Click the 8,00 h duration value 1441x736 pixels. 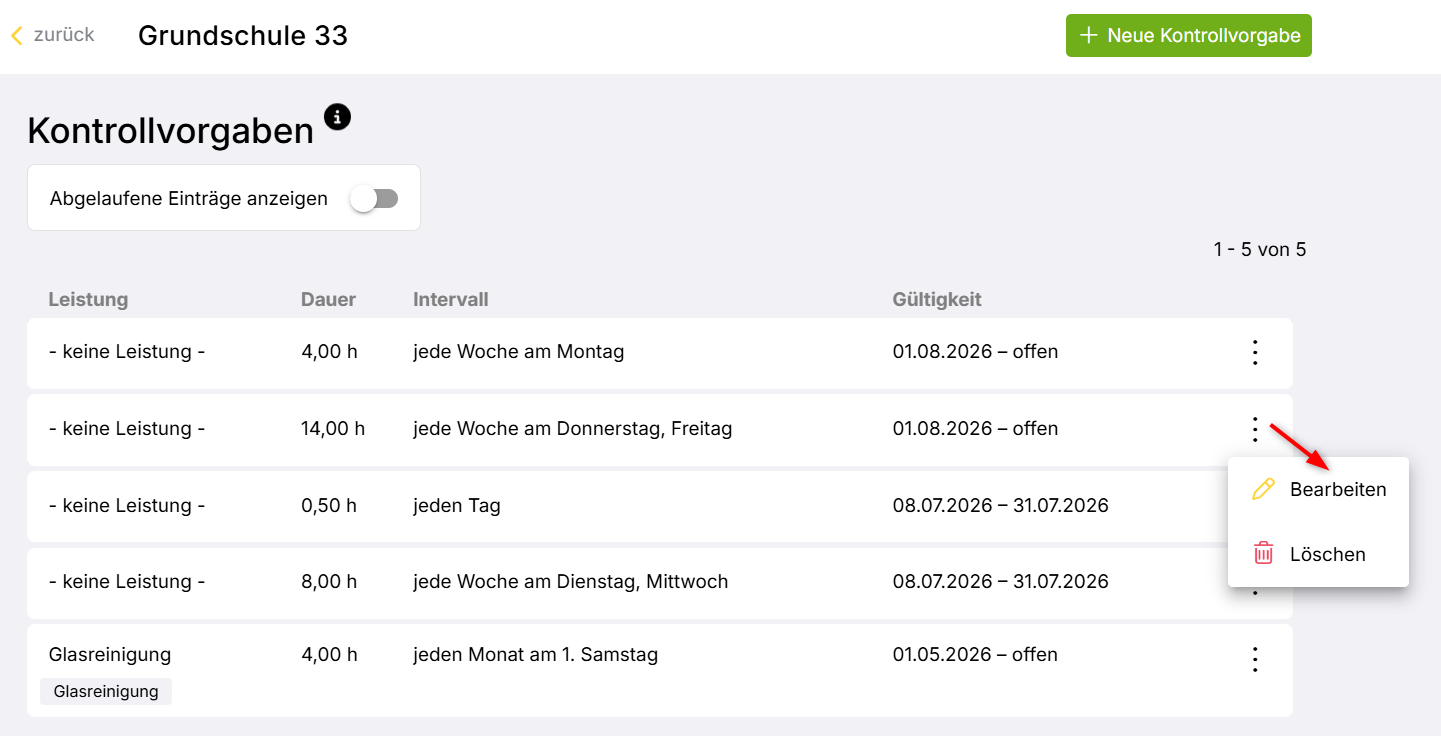329,582
